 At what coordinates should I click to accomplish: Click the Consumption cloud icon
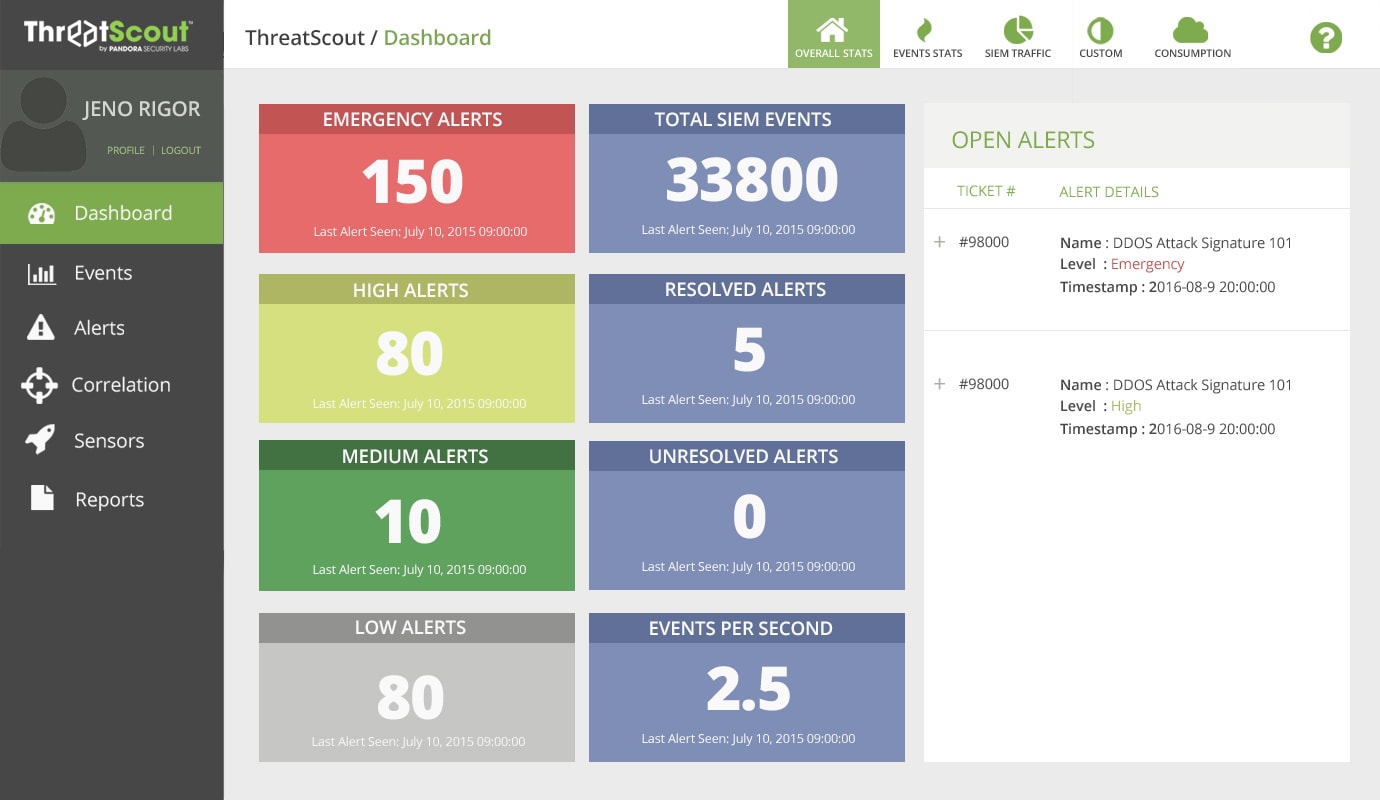pos(1191,30)
